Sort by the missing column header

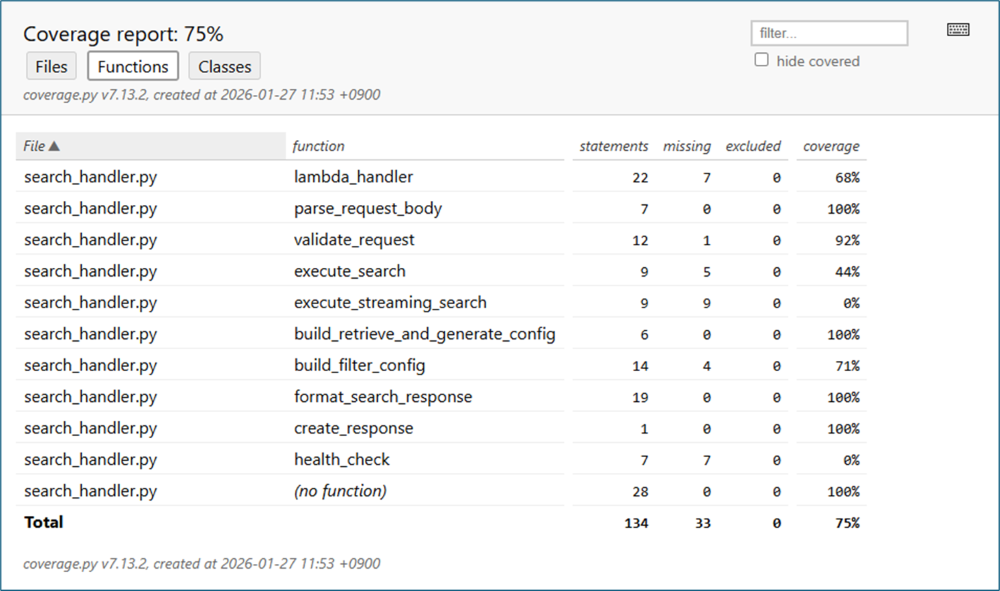(x=686, y=146)
